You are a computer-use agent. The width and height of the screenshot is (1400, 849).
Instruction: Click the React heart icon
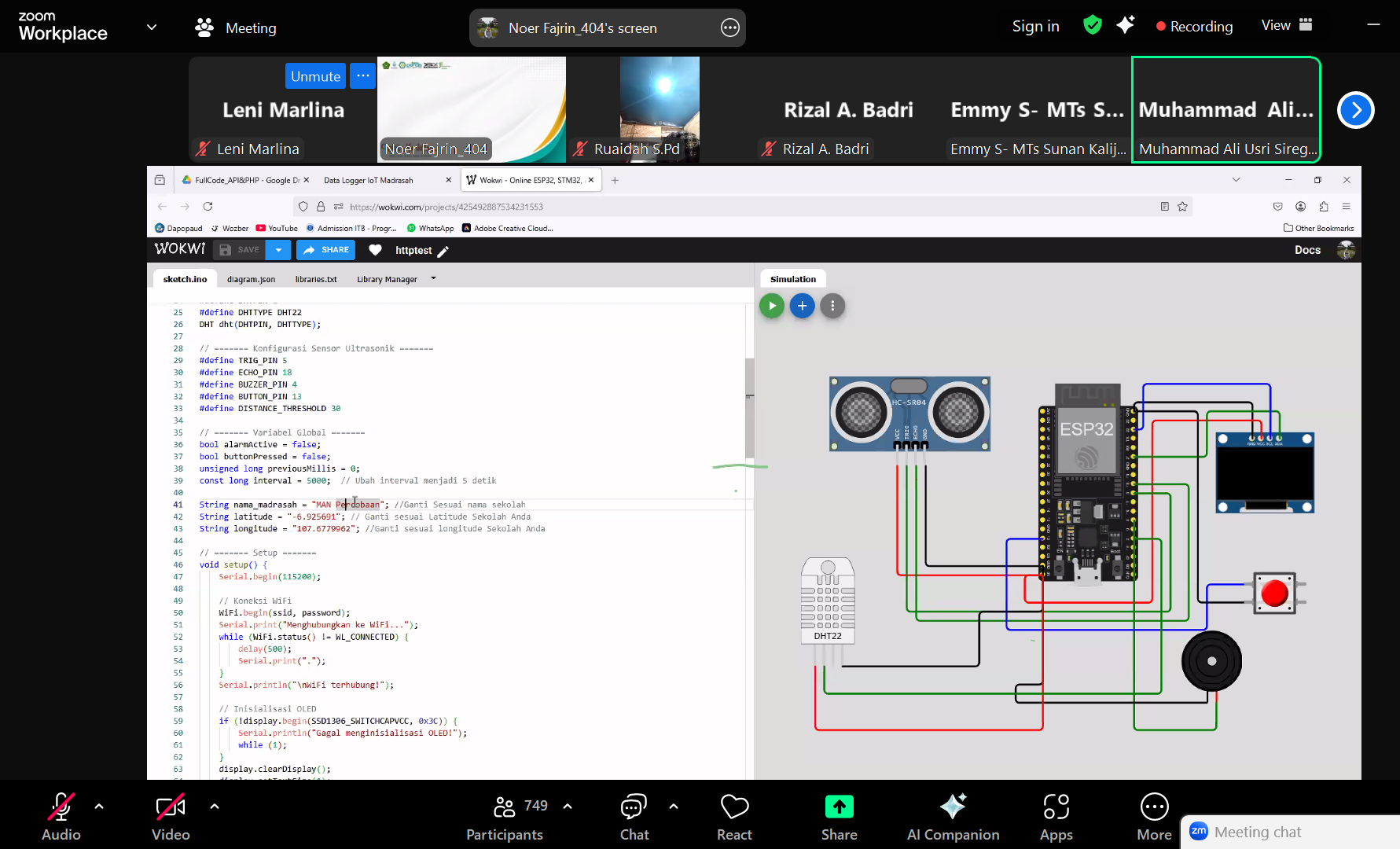click(x=734, y=807)
